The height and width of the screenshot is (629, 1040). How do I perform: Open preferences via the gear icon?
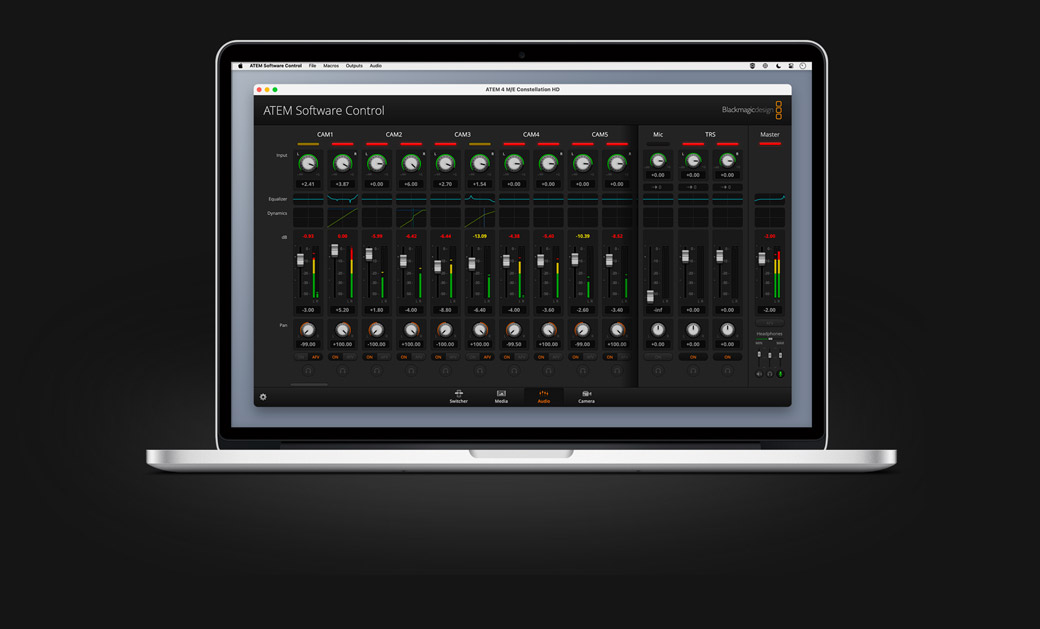pos(263,397)
